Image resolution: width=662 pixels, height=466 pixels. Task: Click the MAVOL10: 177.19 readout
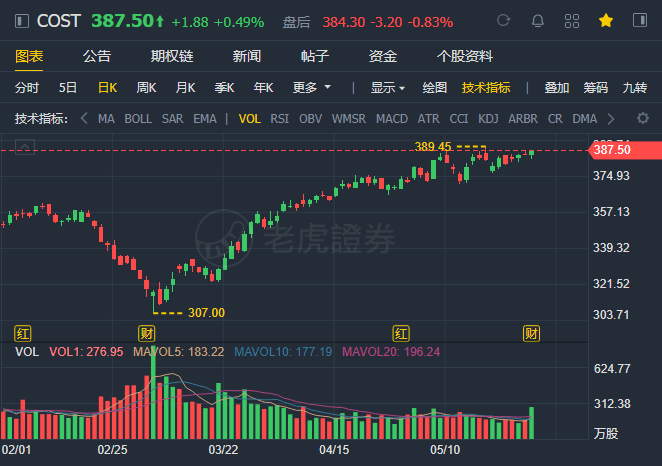[x=283, y=352]
